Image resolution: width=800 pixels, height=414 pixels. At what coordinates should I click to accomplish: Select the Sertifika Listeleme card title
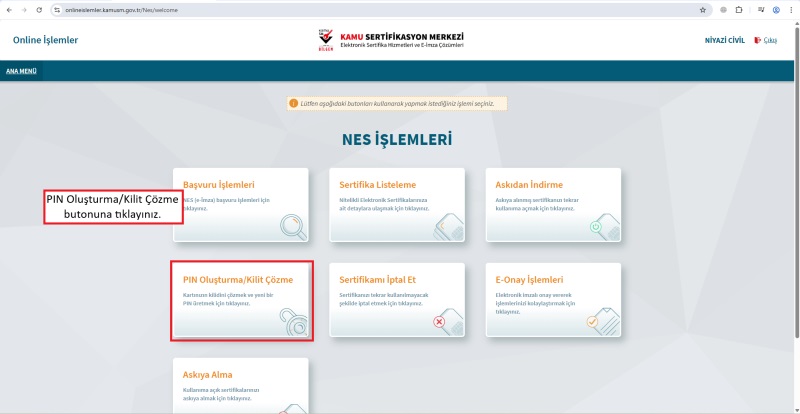point(377,185)
